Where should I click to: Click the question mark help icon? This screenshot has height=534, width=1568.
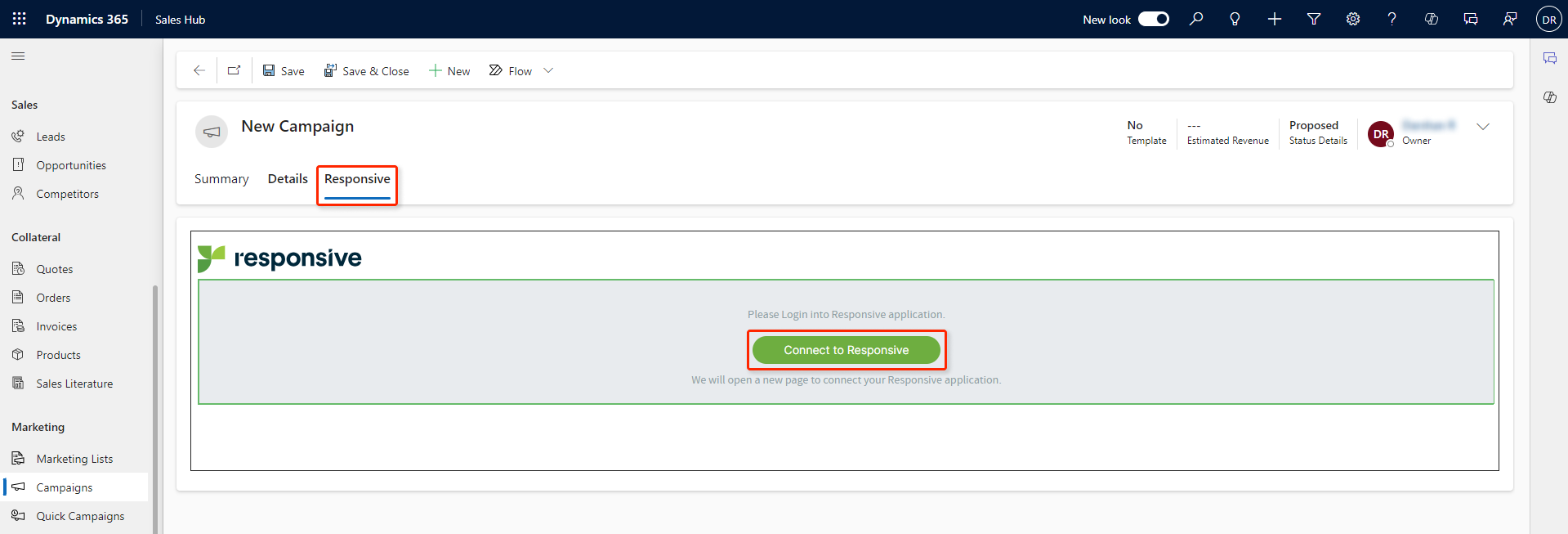coord(1392,19)
